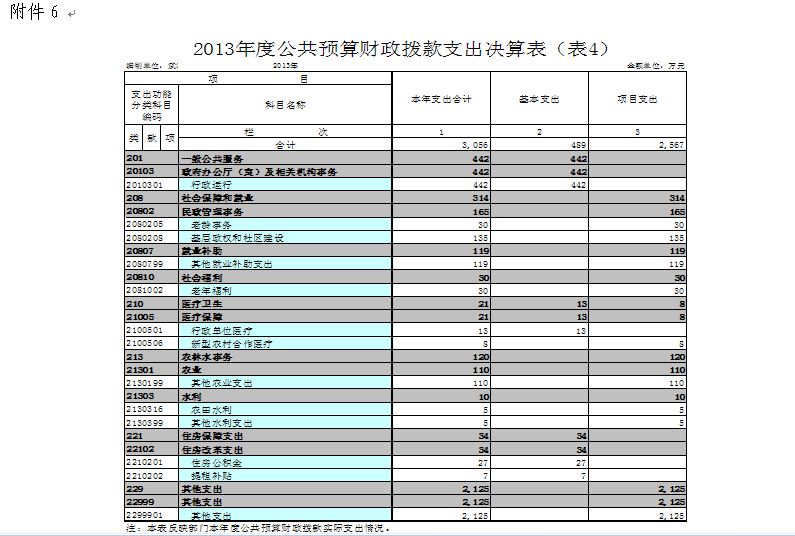
Task: Click the 新型农村合作医疗 cell
Action: pyautogui.click(x=231, y=343)
